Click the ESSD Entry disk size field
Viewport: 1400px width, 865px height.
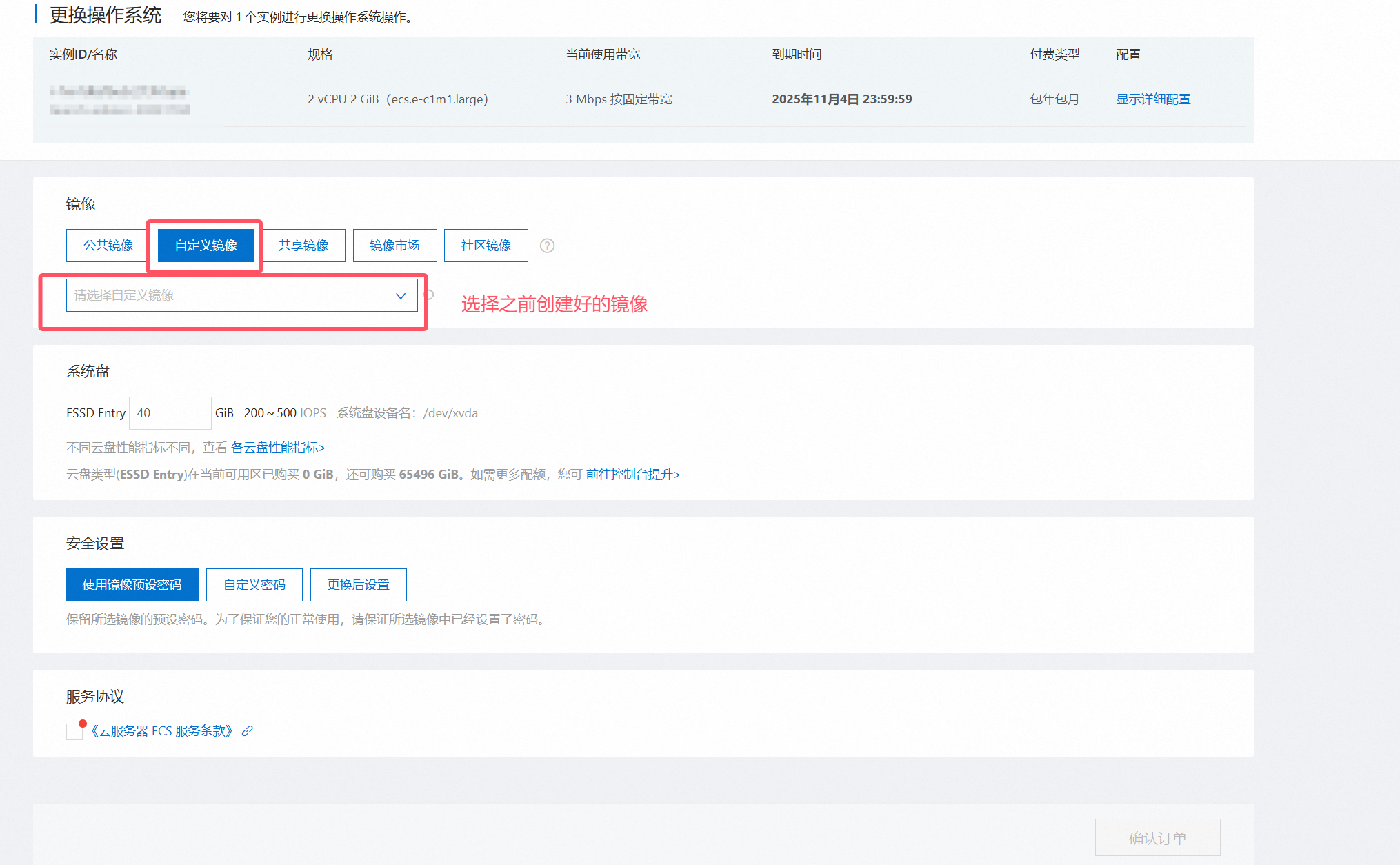[x=170, y=413]
